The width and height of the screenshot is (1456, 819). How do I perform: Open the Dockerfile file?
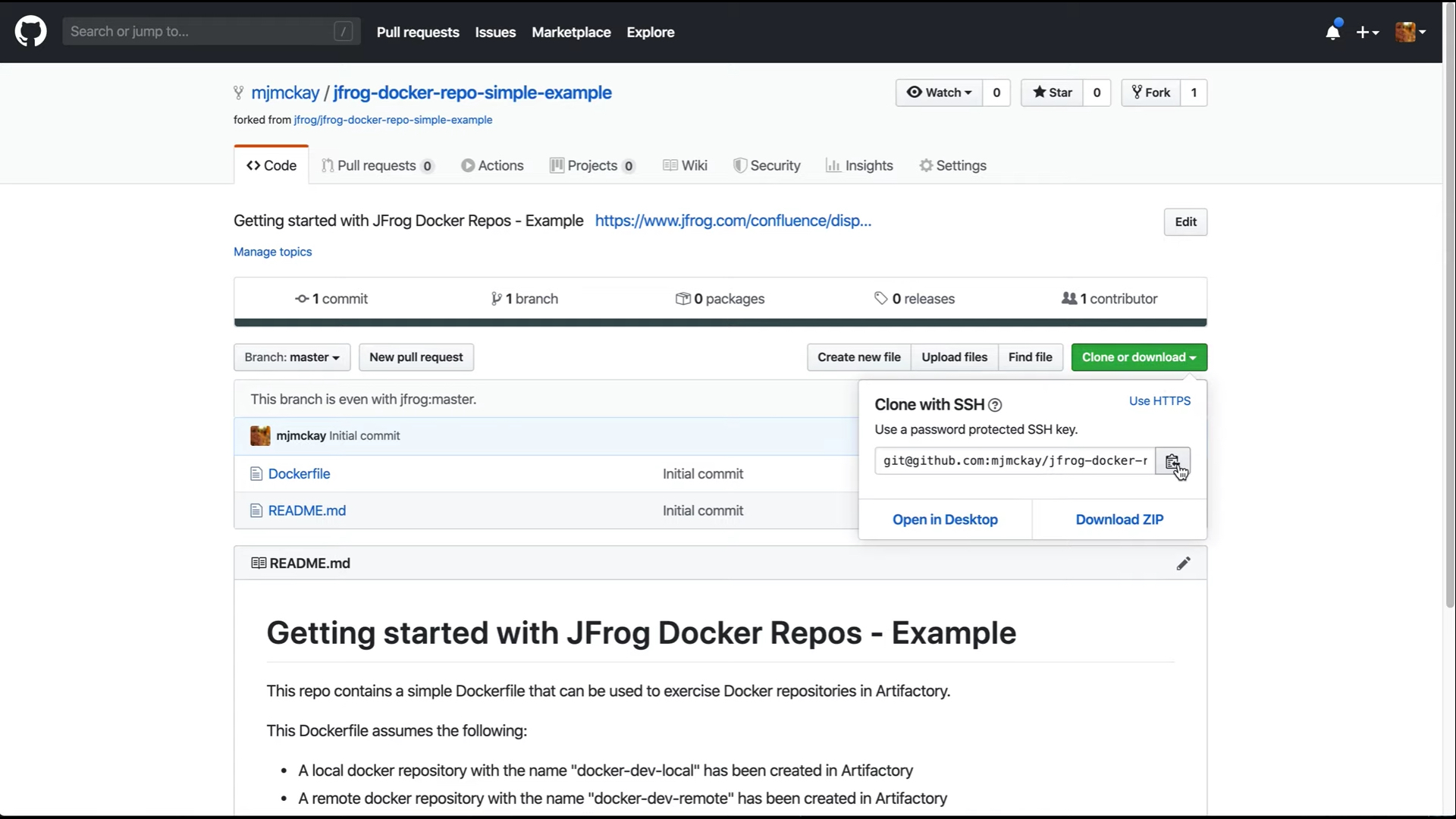(299, 474)
